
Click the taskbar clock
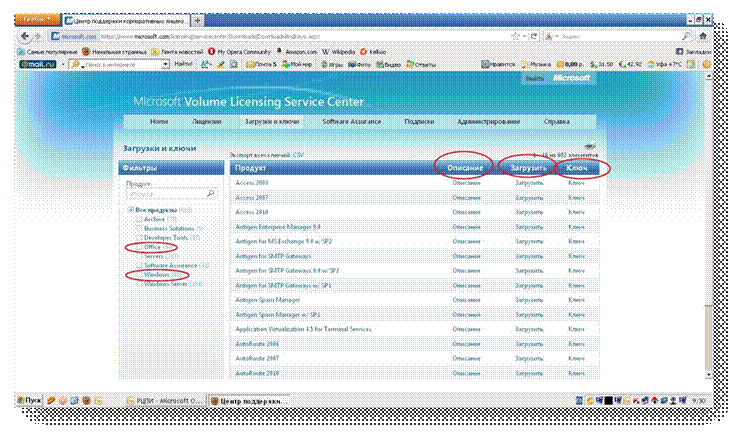pos(699,400)
